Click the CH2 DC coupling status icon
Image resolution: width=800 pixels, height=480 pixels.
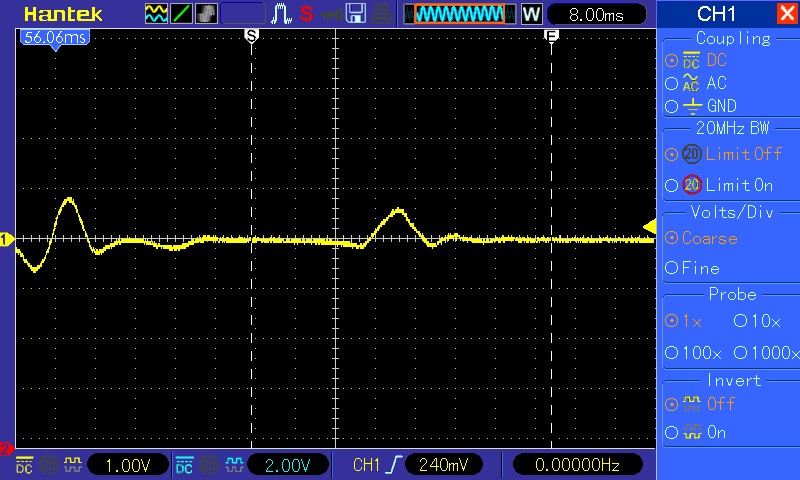(x=184, y=465)
